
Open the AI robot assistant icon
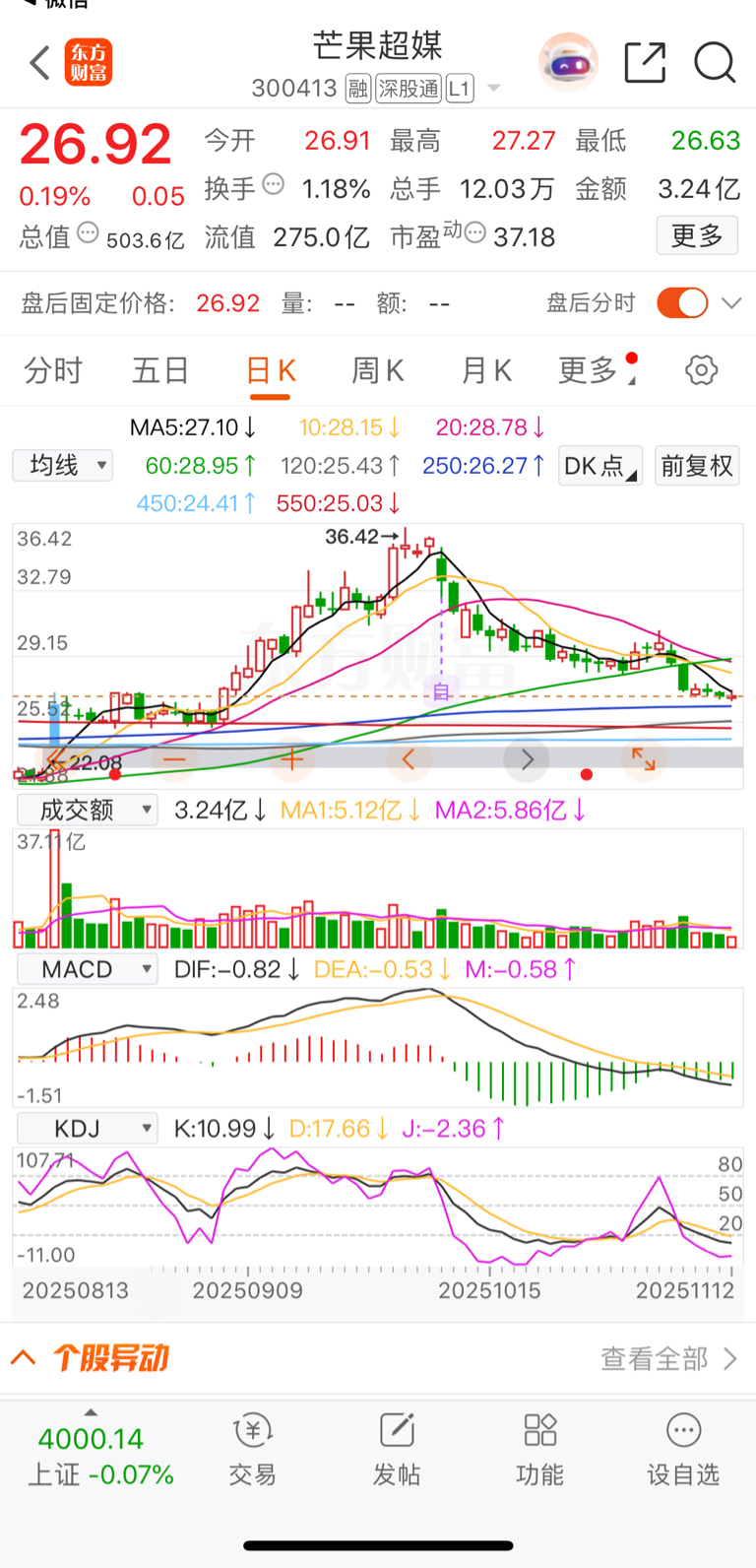point(568,63)
